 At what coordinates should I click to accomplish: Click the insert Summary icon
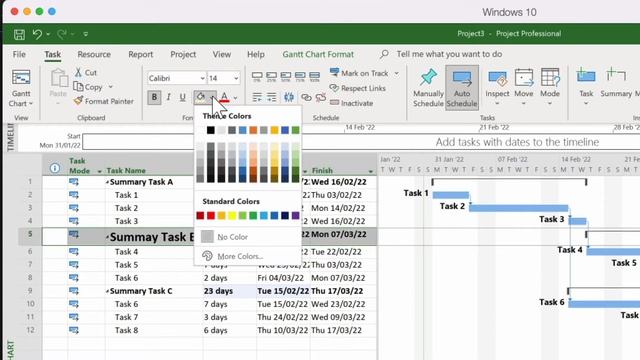pos(616,77)
